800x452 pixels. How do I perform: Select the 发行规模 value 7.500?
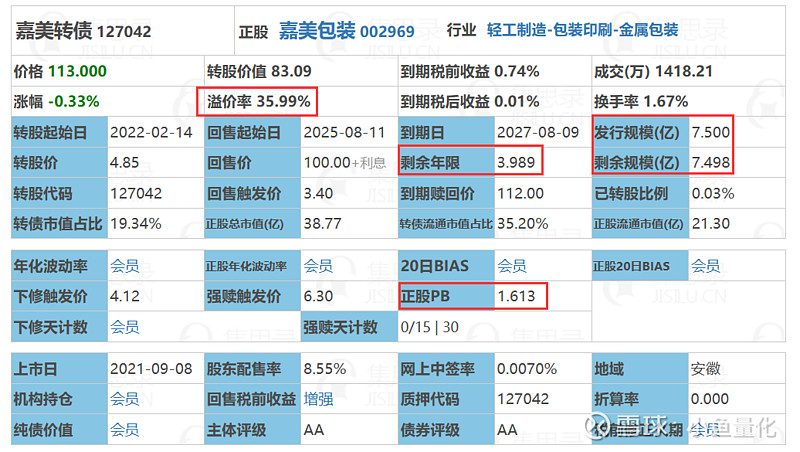coord(711,133)
